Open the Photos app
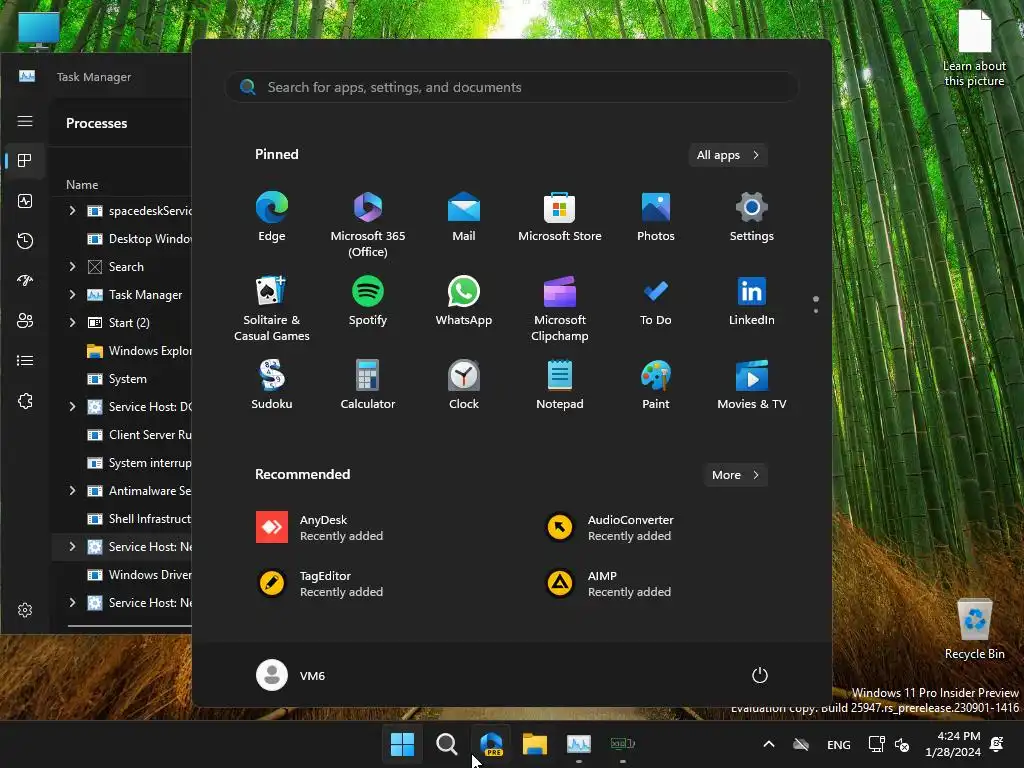This screenshot has height=768, width=1024. 656,217
